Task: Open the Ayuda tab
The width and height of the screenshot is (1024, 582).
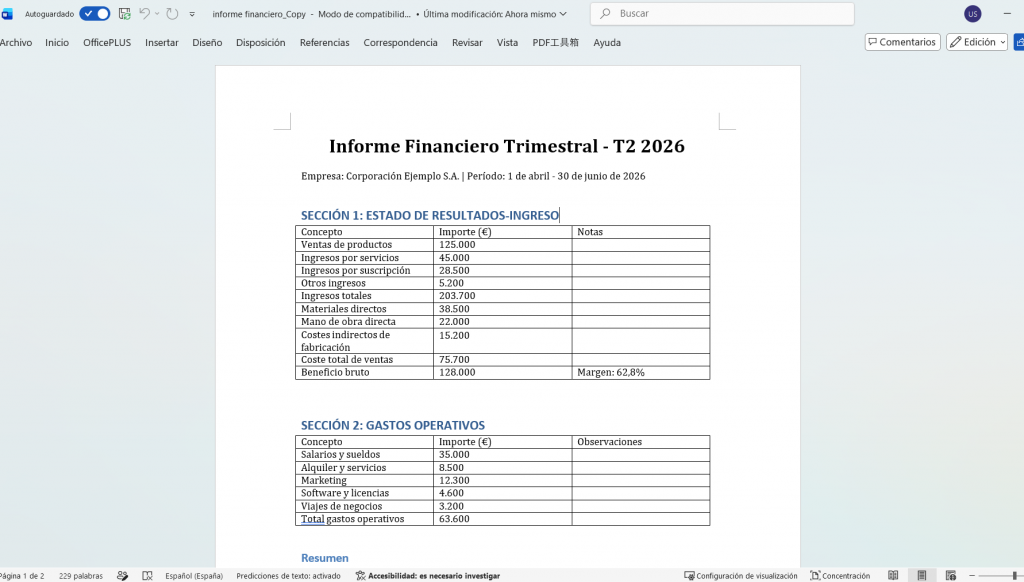Action: [607, 42]
